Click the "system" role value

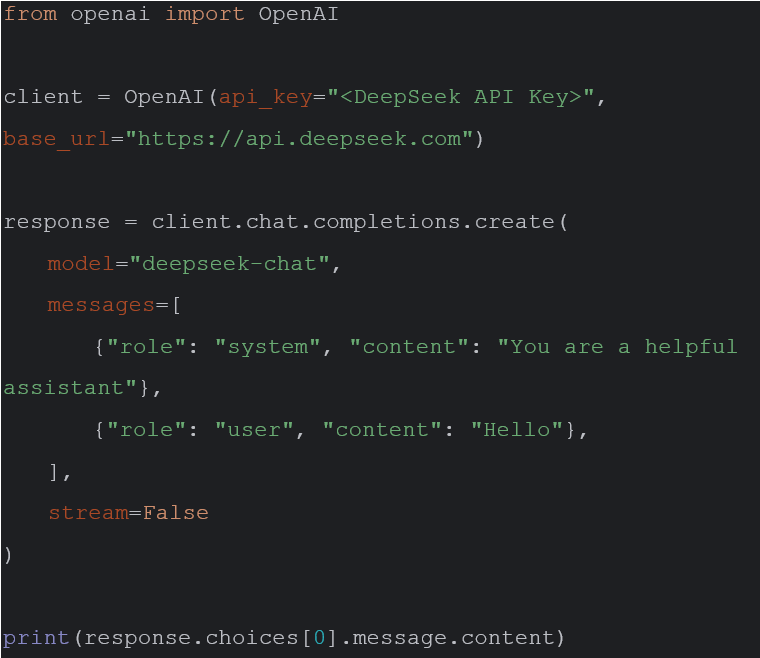268,347
